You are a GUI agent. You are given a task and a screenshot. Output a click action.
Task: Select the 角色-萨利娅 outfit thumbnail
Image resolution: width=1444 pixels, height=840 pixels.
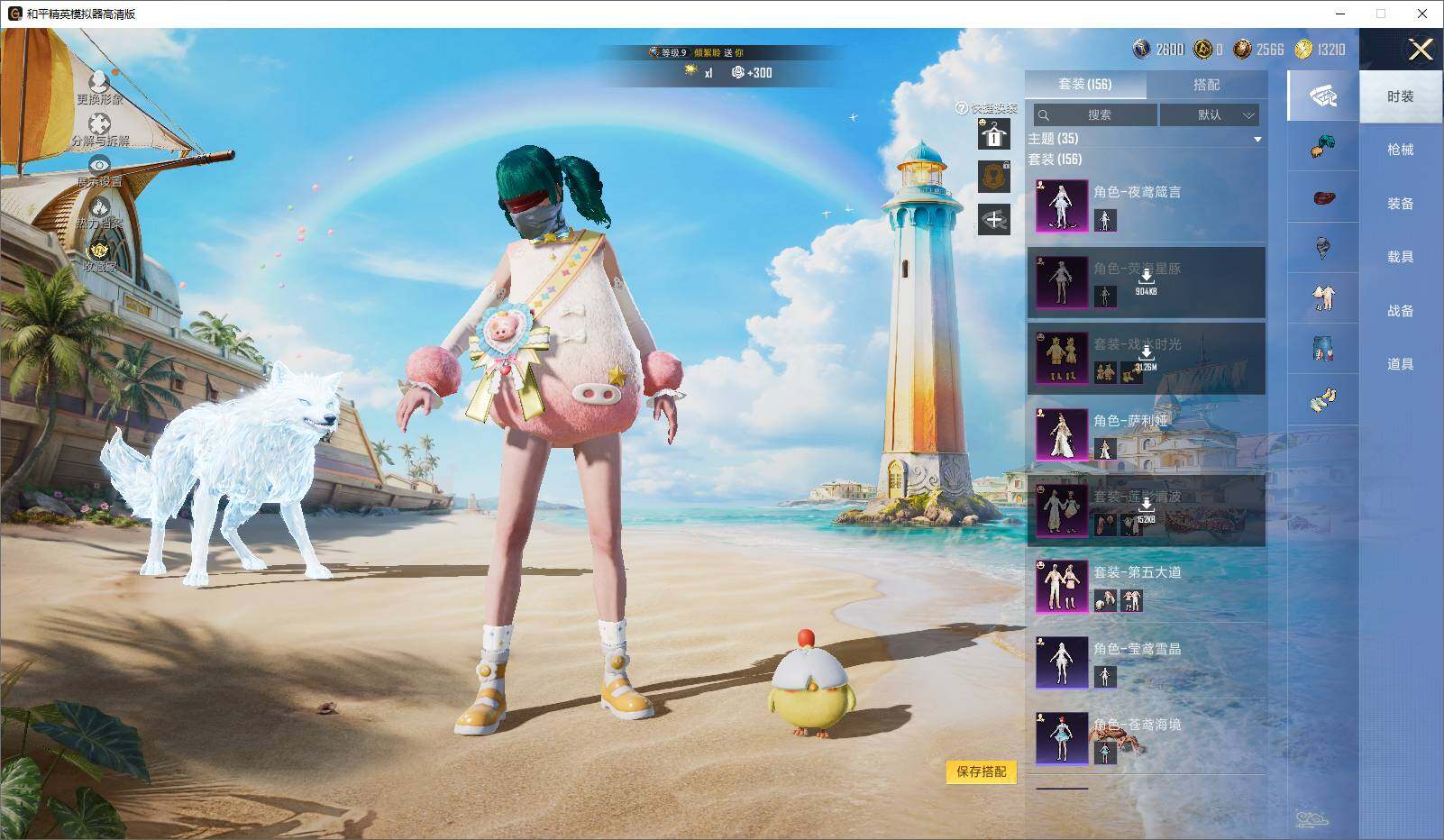(x=1061, y=434)
